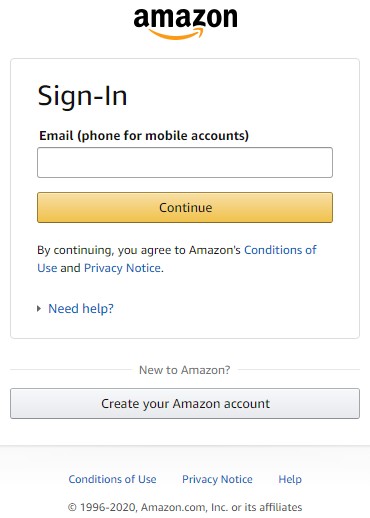Click the Email (phone for mobile accounts) label

click(144, 136)
